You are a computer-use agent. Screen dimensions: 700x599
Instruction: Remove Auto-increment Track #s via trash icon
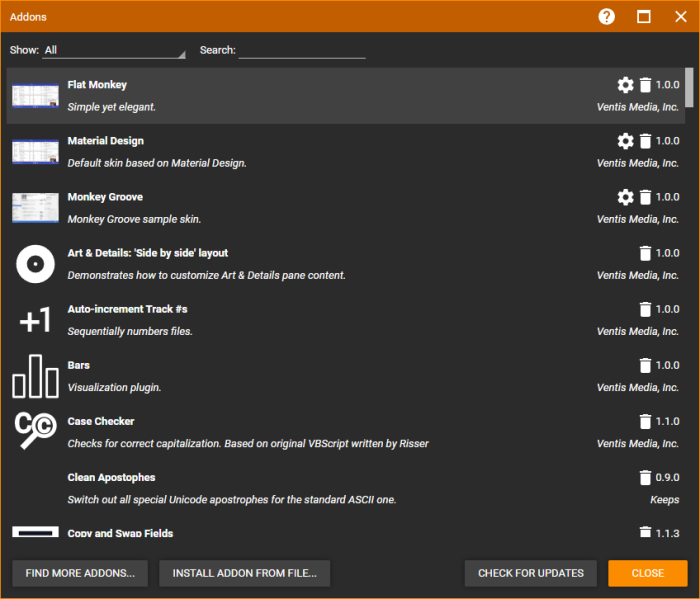pos(645,309)
